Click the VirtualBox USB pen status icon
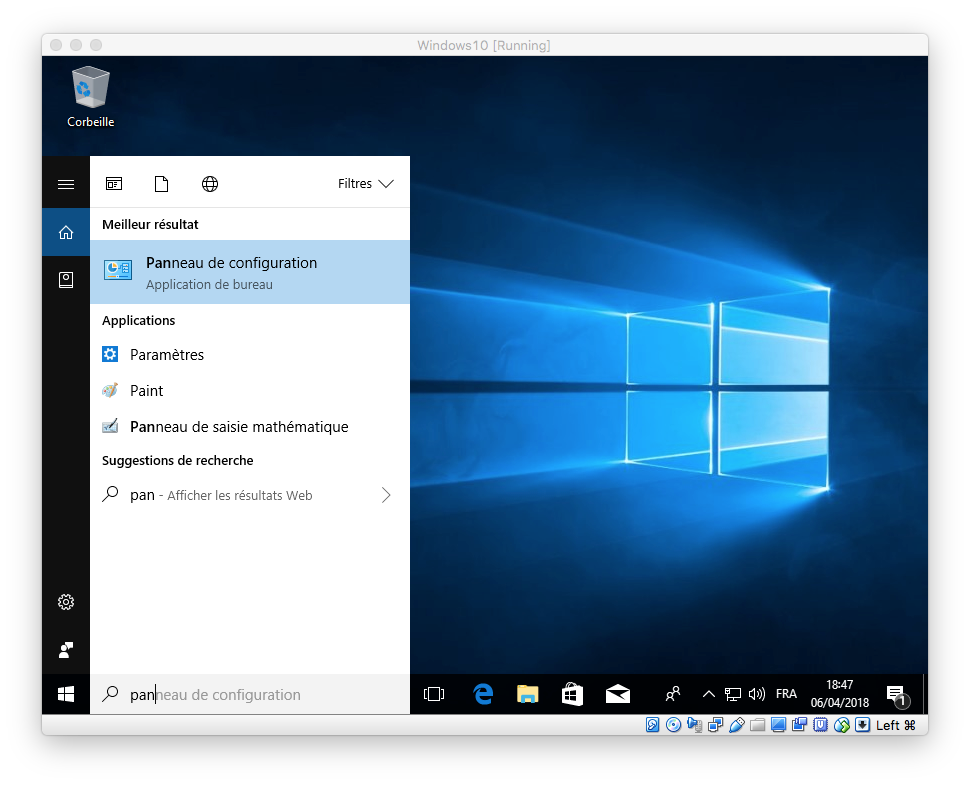970x785 pixels. click(x=737, y=725)
